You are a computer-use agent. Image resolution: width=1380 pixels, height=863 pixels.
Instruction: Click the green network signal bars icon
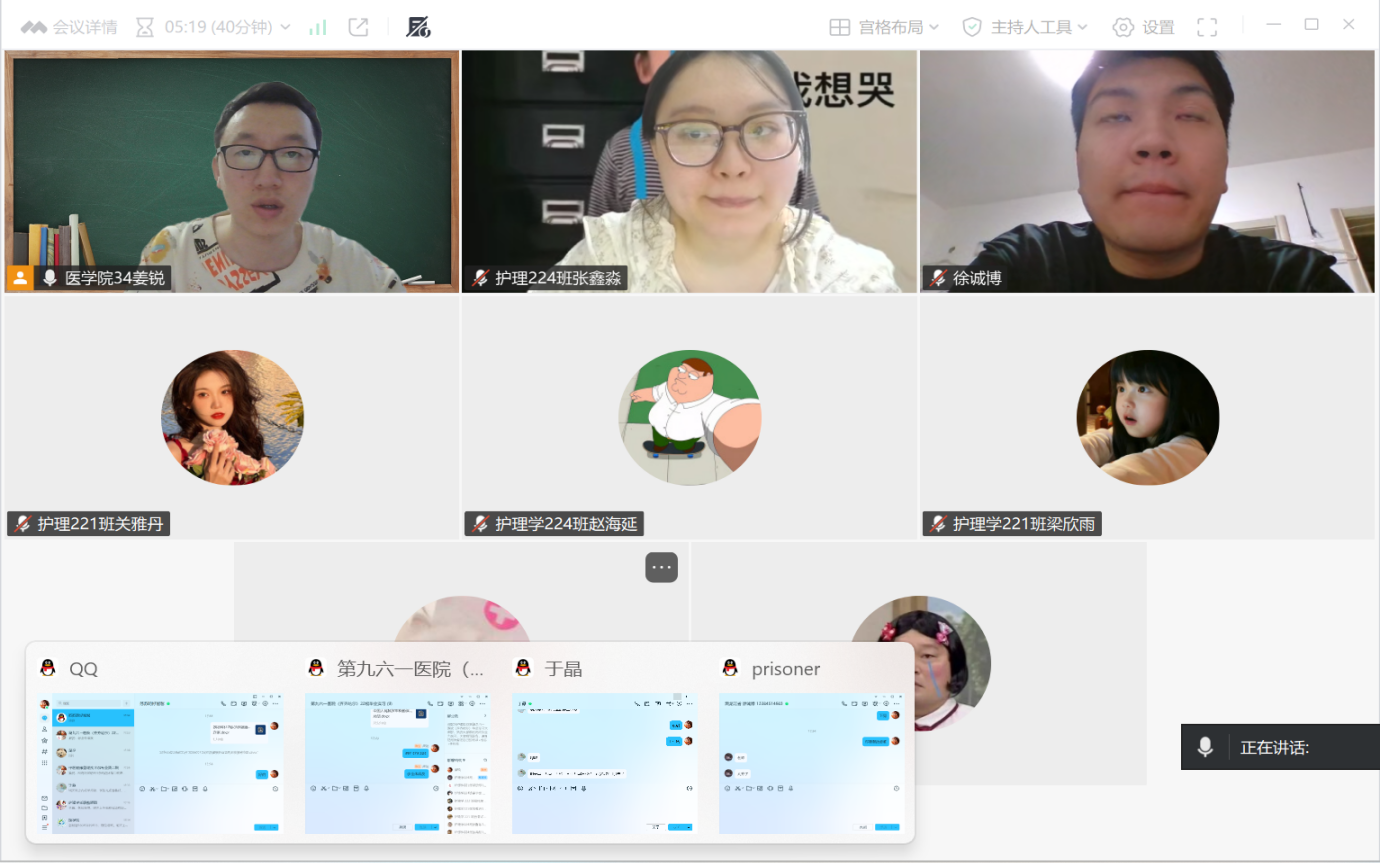[x=318, y=27]
